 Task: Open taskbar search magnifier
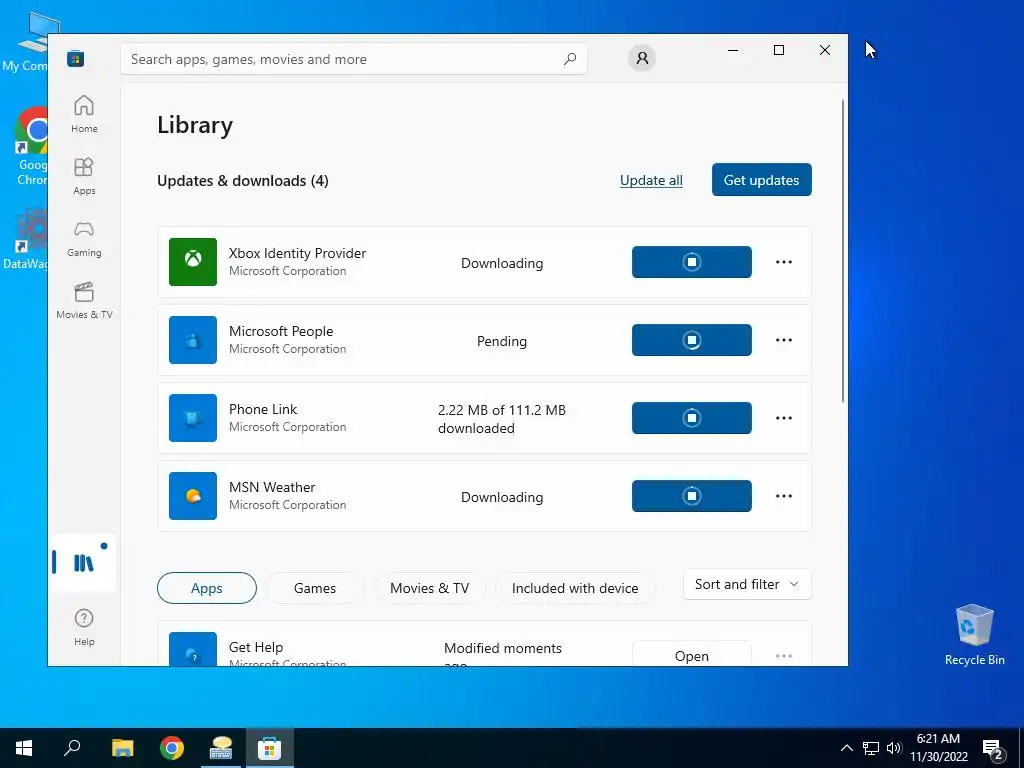click(x=72, y=748)
